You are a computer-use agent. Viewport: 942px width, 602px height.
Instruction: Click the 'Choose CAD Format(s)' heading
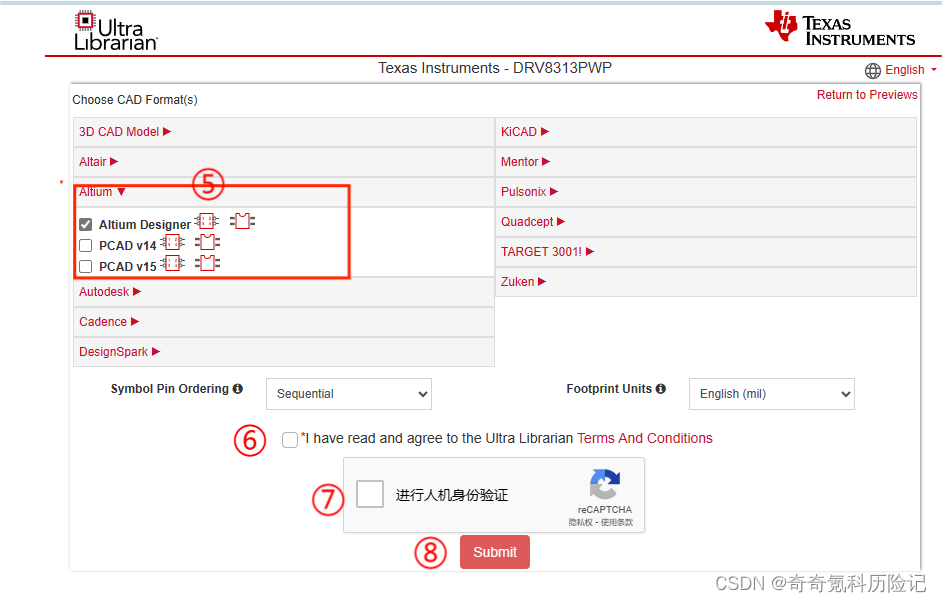[135, 100]
